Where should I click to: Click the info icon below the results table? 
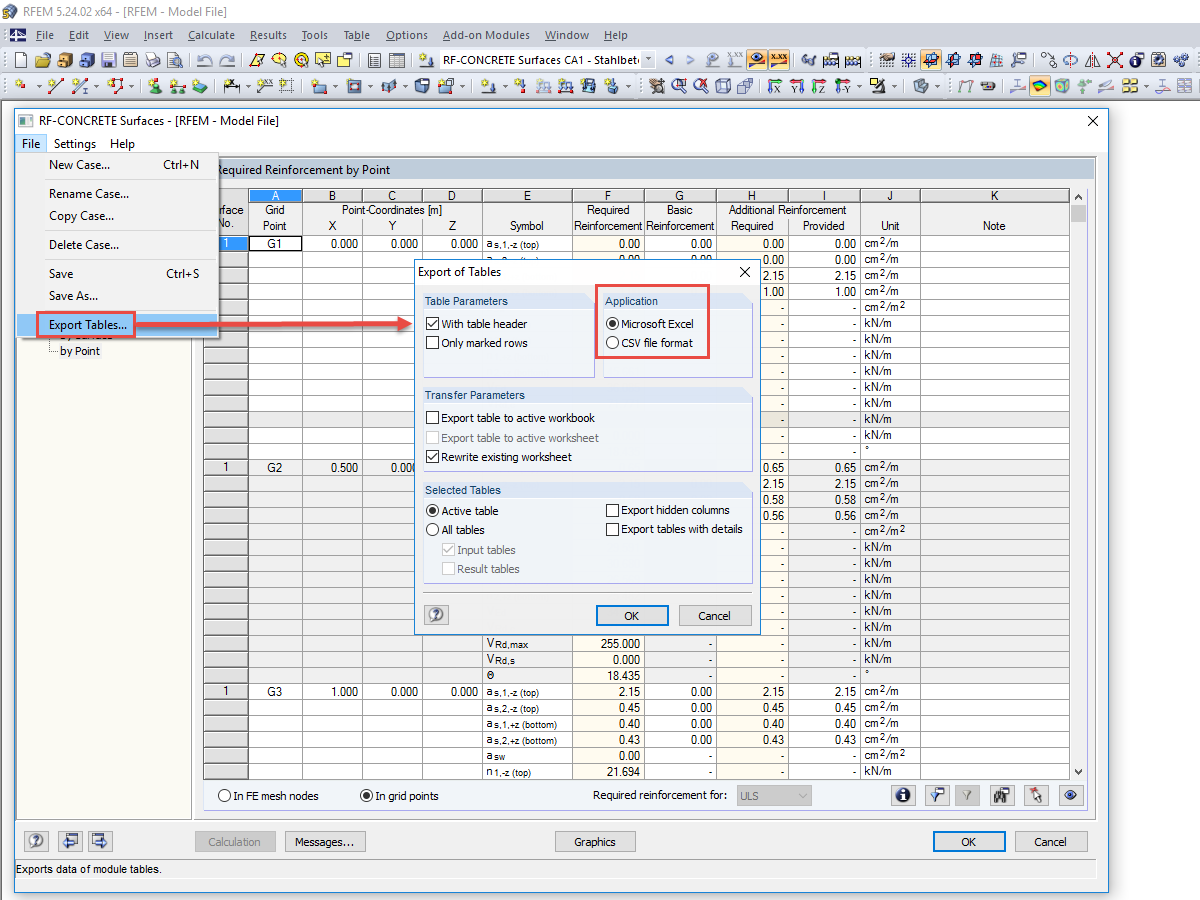903,795
